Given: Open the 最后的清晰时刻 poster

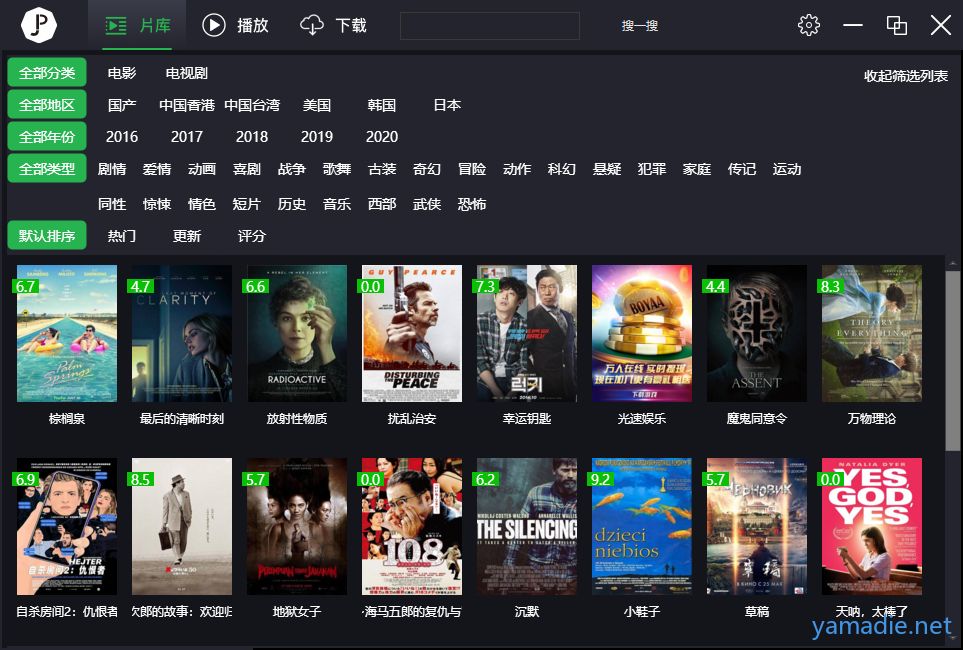Looking at the screenshot, I should (182, 334).
